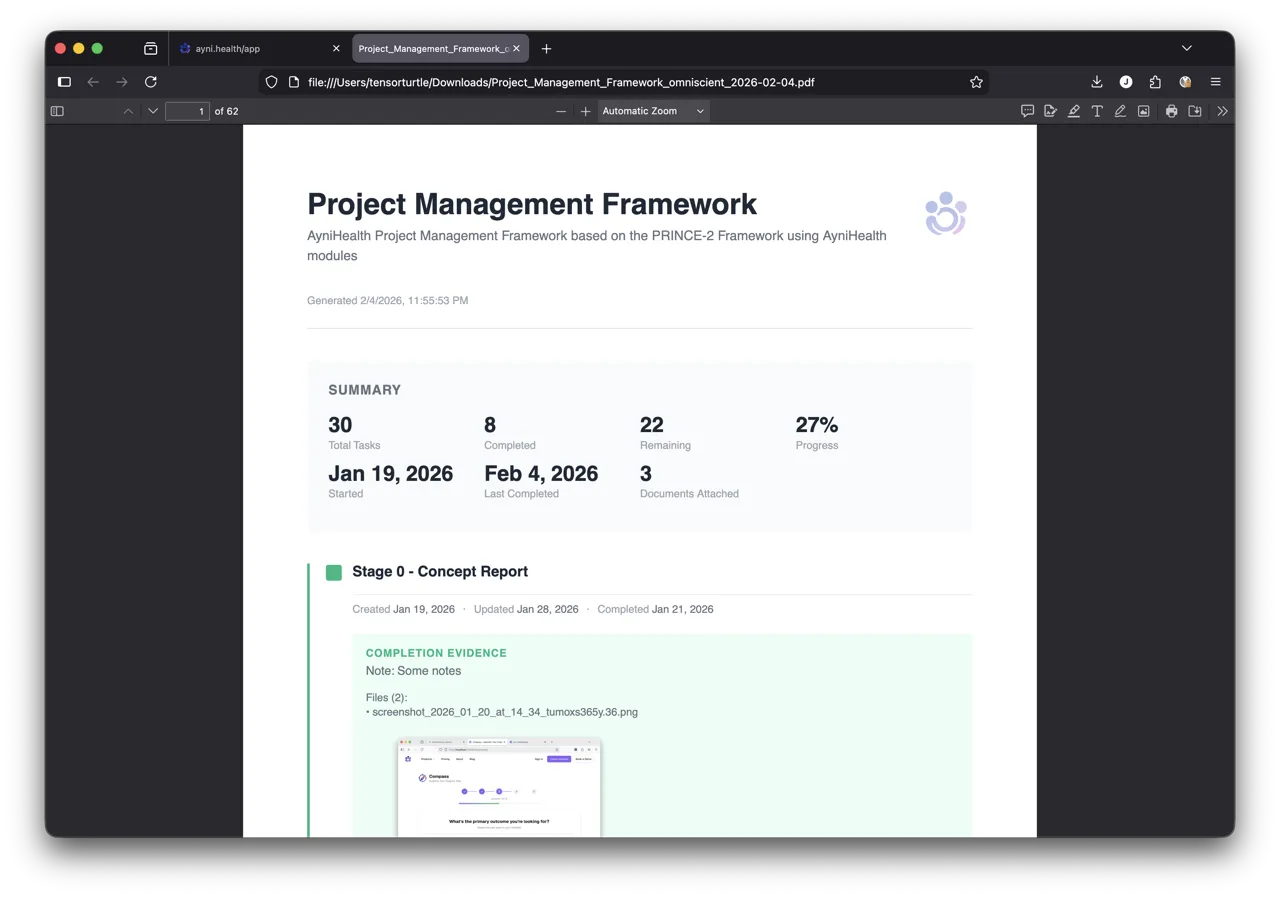Click the AyniHealth logo in the PDF
Viewport: 1280px width, 897px height.
[946, 214]
